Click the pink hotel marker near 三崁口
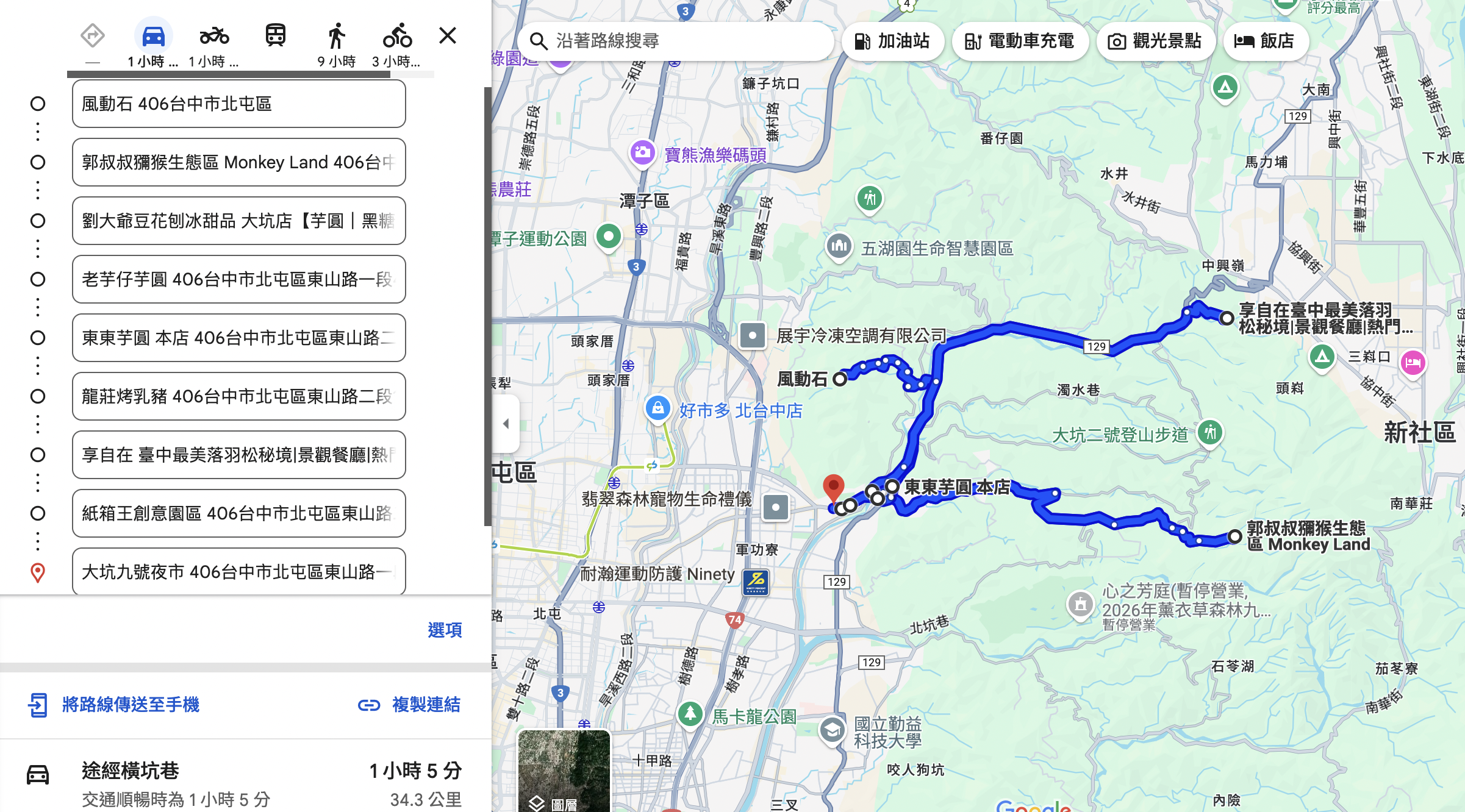Viewport: 1465px width, 812px height. coord(1413,363)
